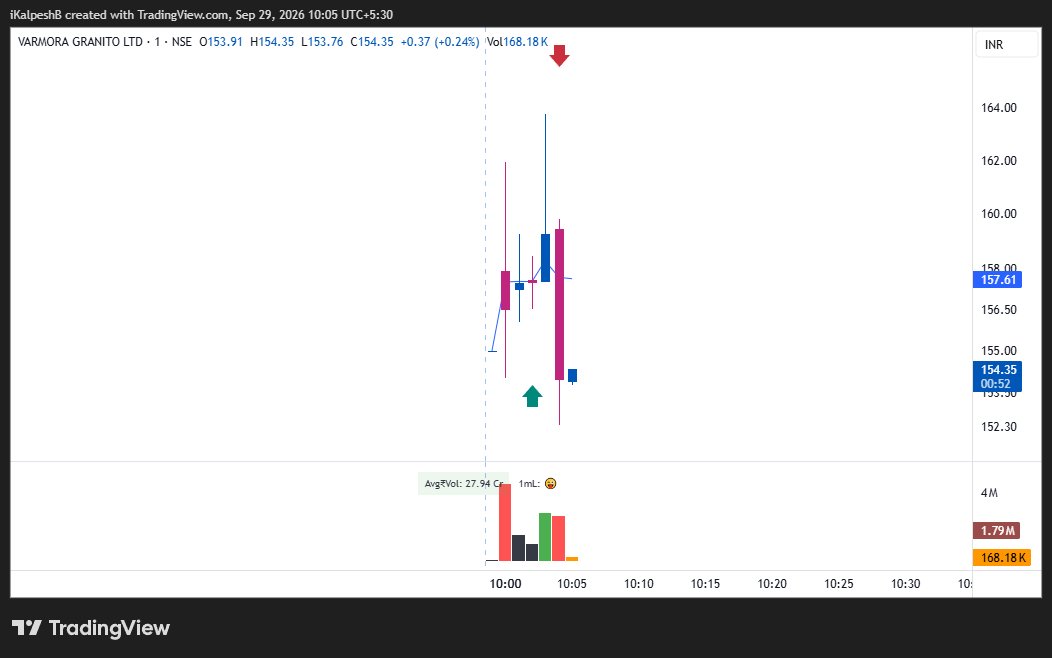Click the emoji next to 1mL label
Viewport: 1052px width, 658px height.
tap(550, 484)
